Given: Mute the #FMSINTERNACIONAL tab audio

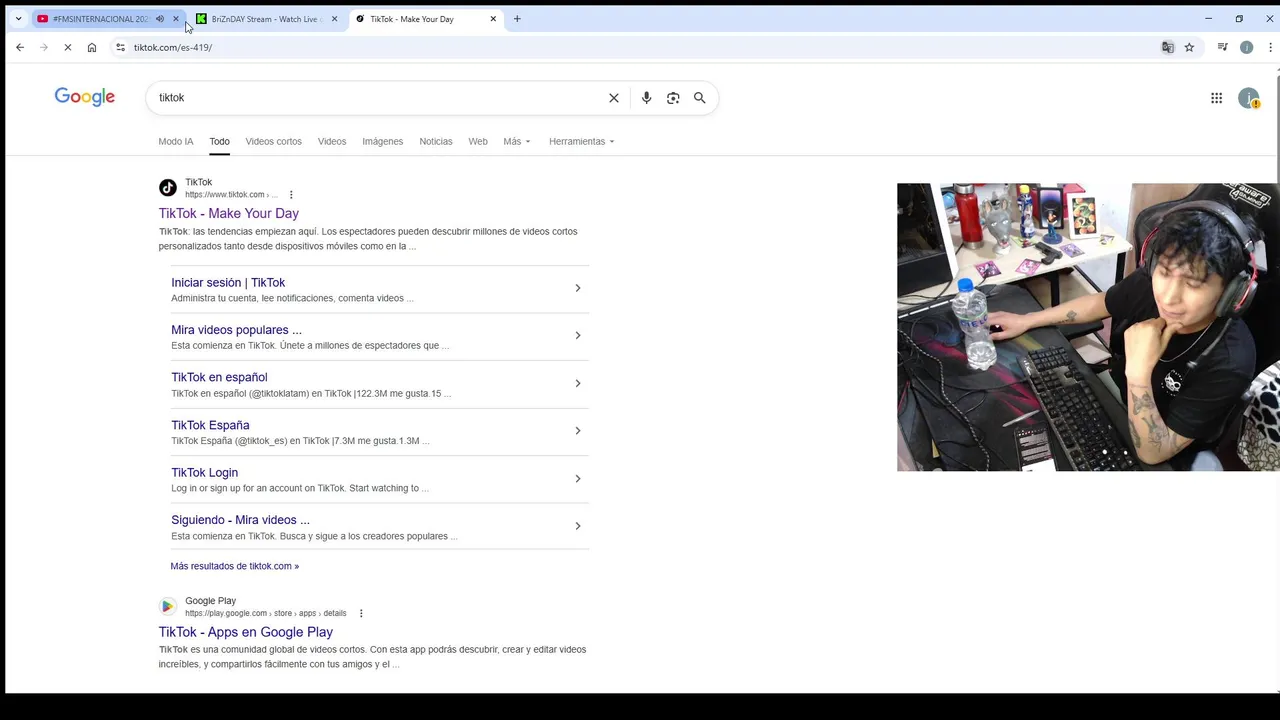Looking at the screenshot, I should pyautogui.click(x=160, y=19).
